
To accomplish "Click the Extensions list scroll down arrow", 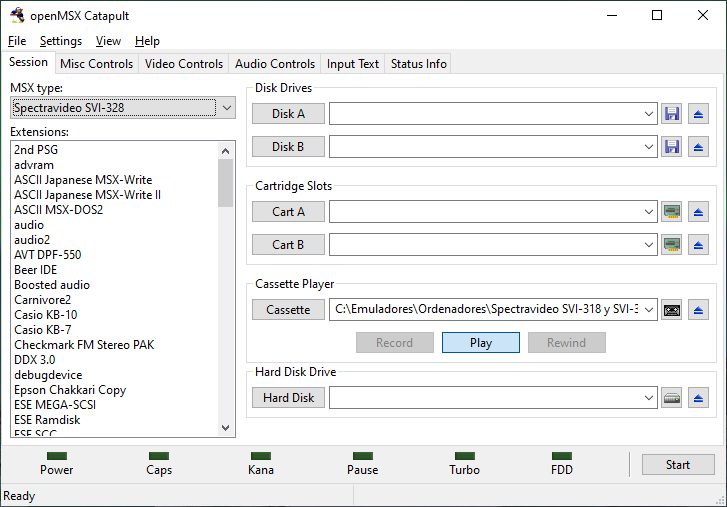I will coord(225,428).
